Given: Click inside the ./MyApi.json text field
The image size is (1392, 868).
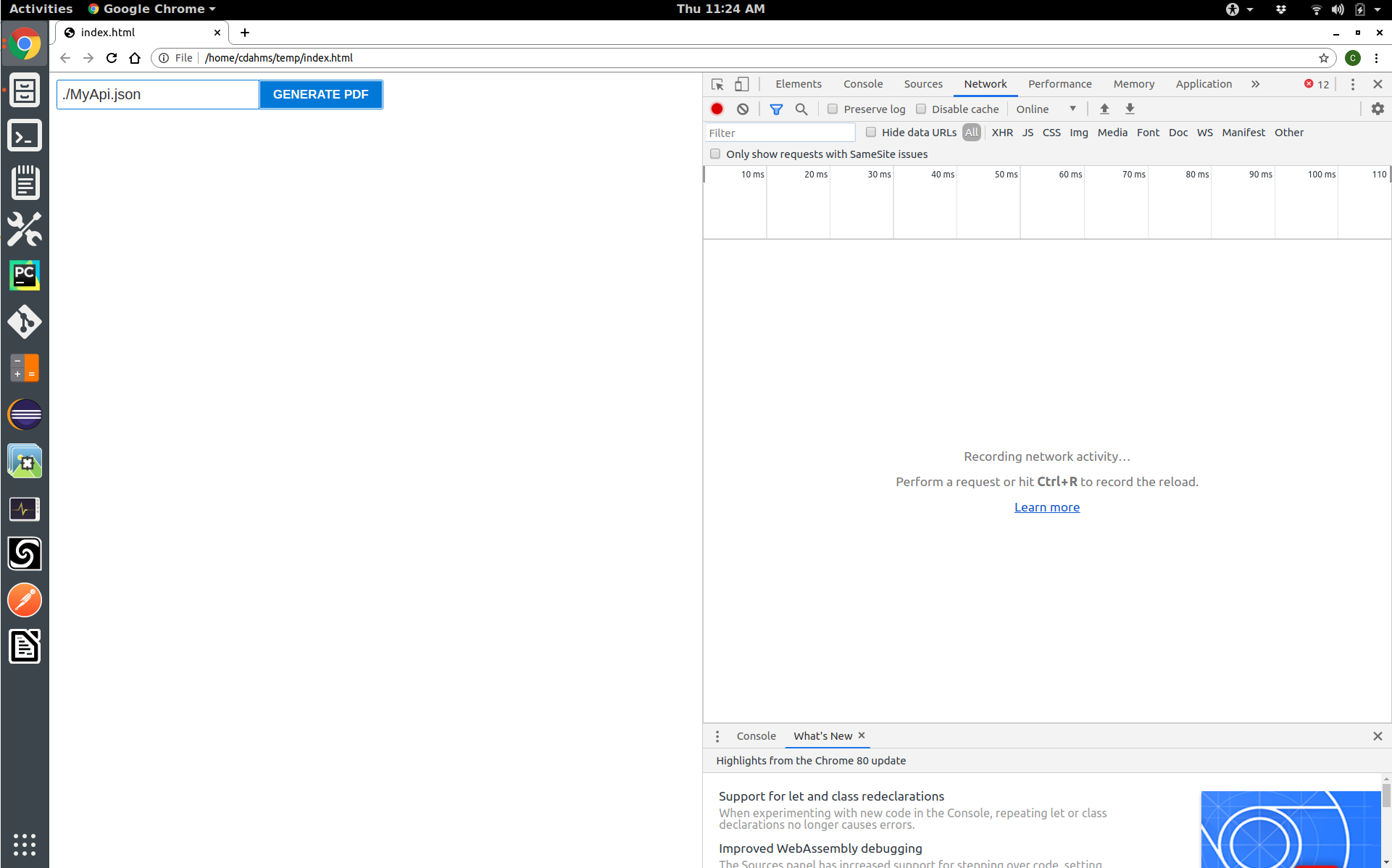Looking at the screenshot, I should [x=157, y=94].
